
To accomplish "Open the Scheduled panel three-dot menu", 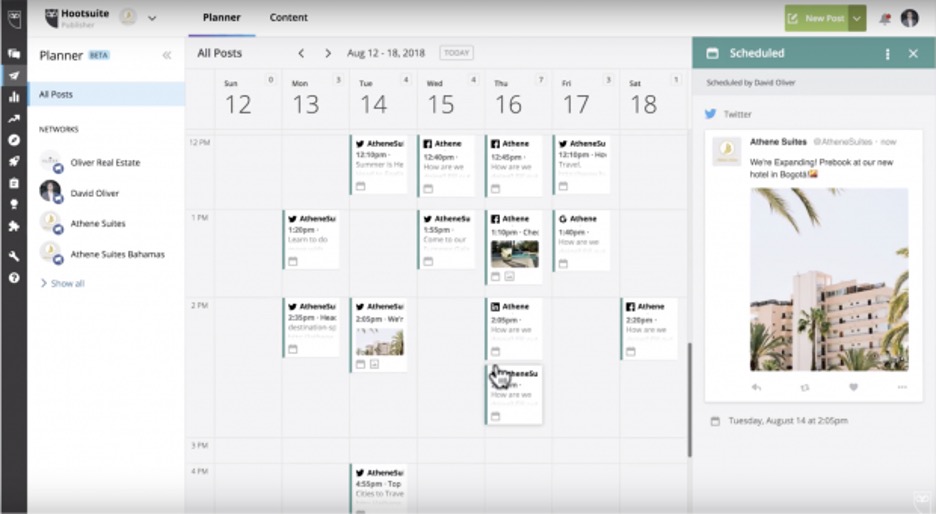I will point(888,54).
